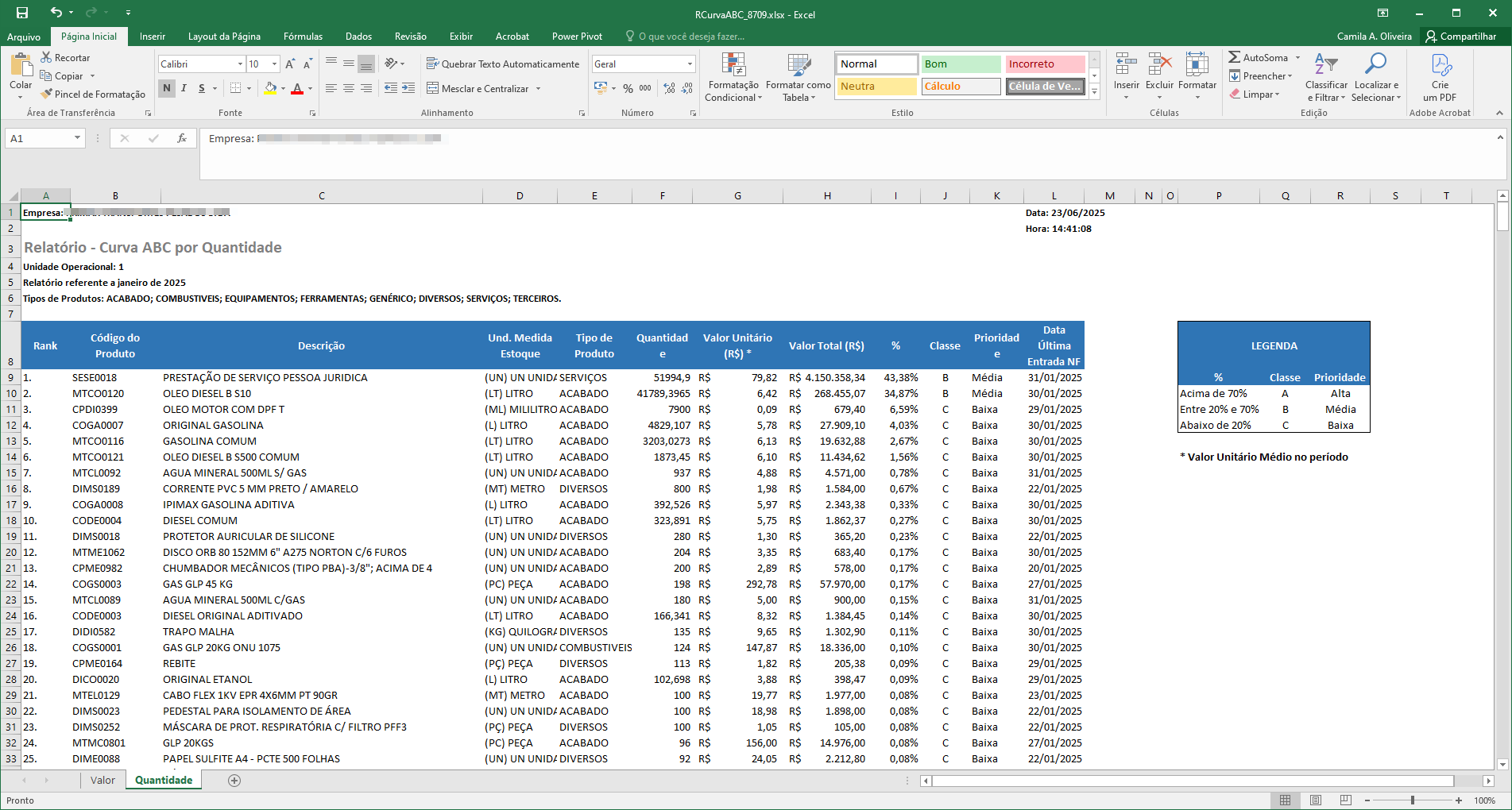This screenshot has width=1512, height=810.
Task: Click the Decrease Font Size icon
Action: pyautogui.click(x=307, y=64)
